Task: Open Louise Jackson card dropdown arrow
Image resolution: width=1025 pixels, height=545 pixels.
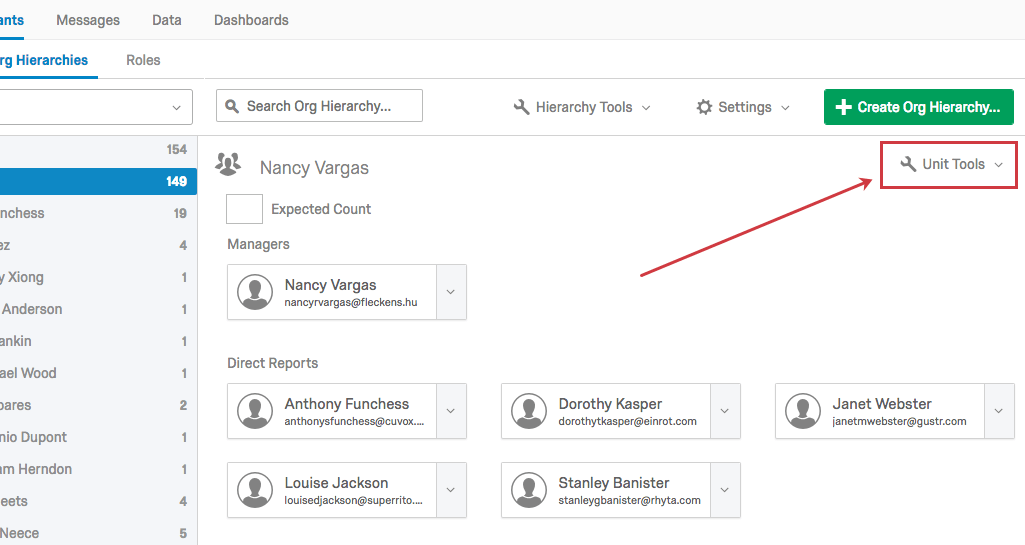Action: pyautogui.click(x=451, y=490)
